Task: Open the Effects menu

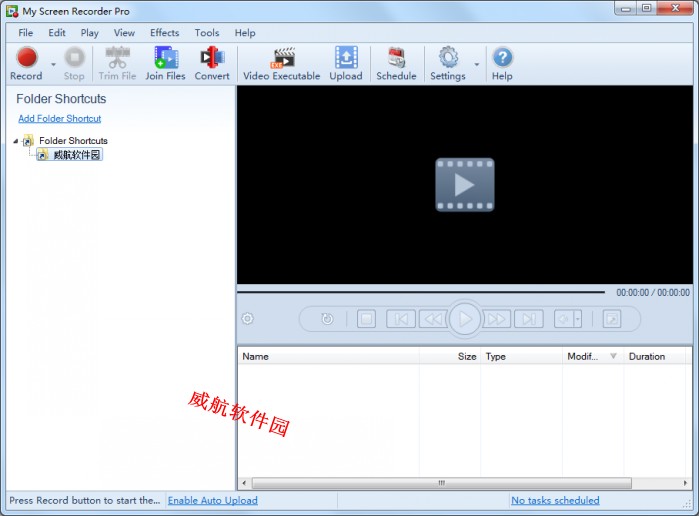Action: [164, 33]
